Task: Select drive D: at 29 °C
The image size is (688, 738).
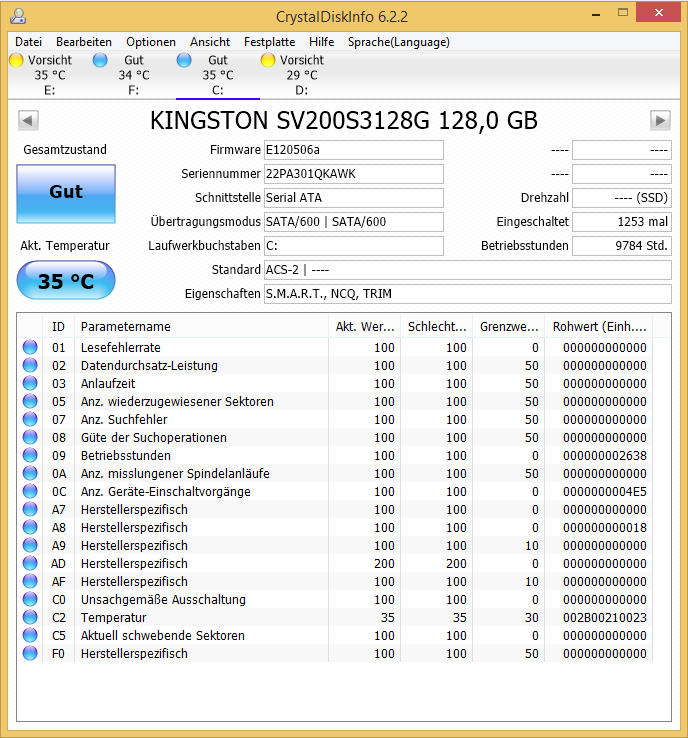Action: coord(302,75)
